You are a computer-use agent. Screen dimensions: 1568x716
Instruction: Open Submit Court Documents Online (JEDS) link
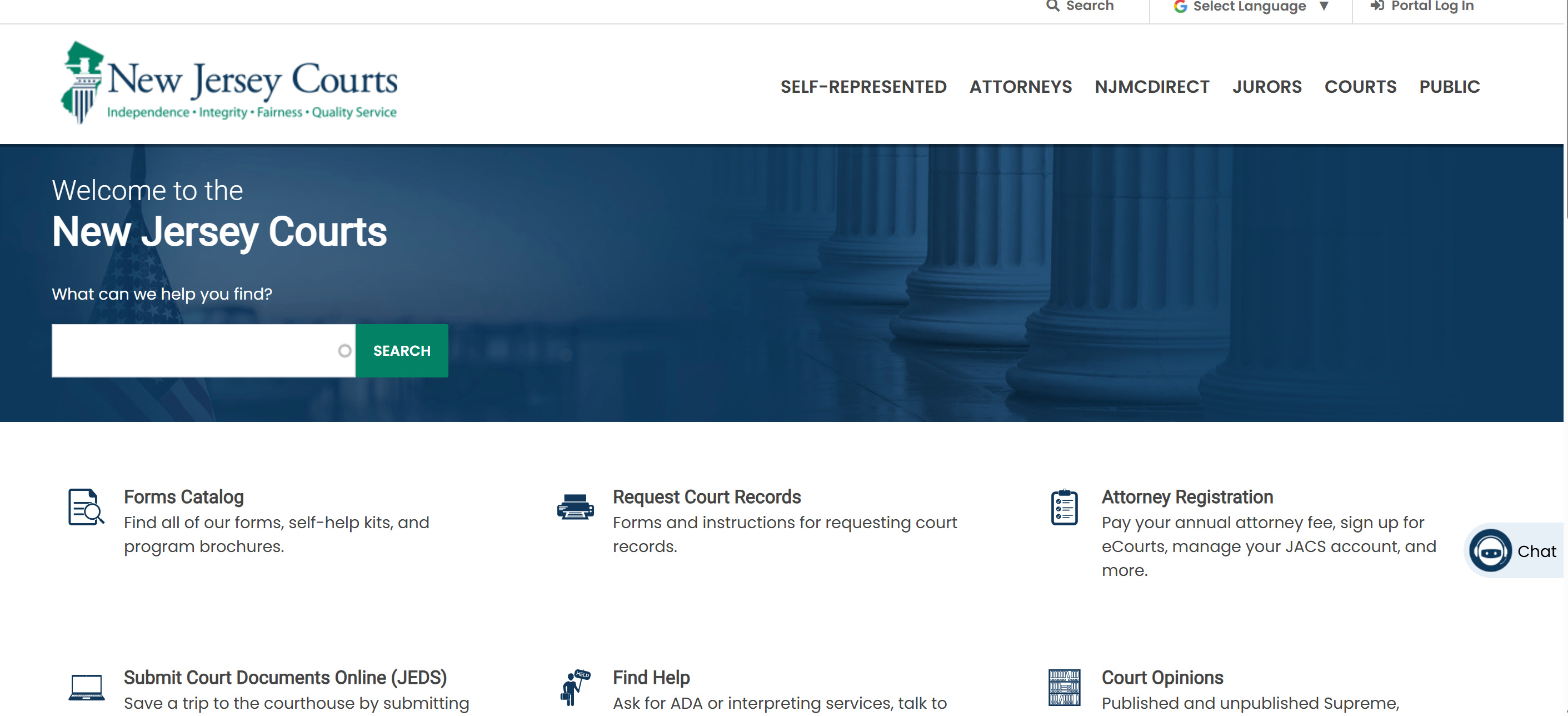pos(286,678)
